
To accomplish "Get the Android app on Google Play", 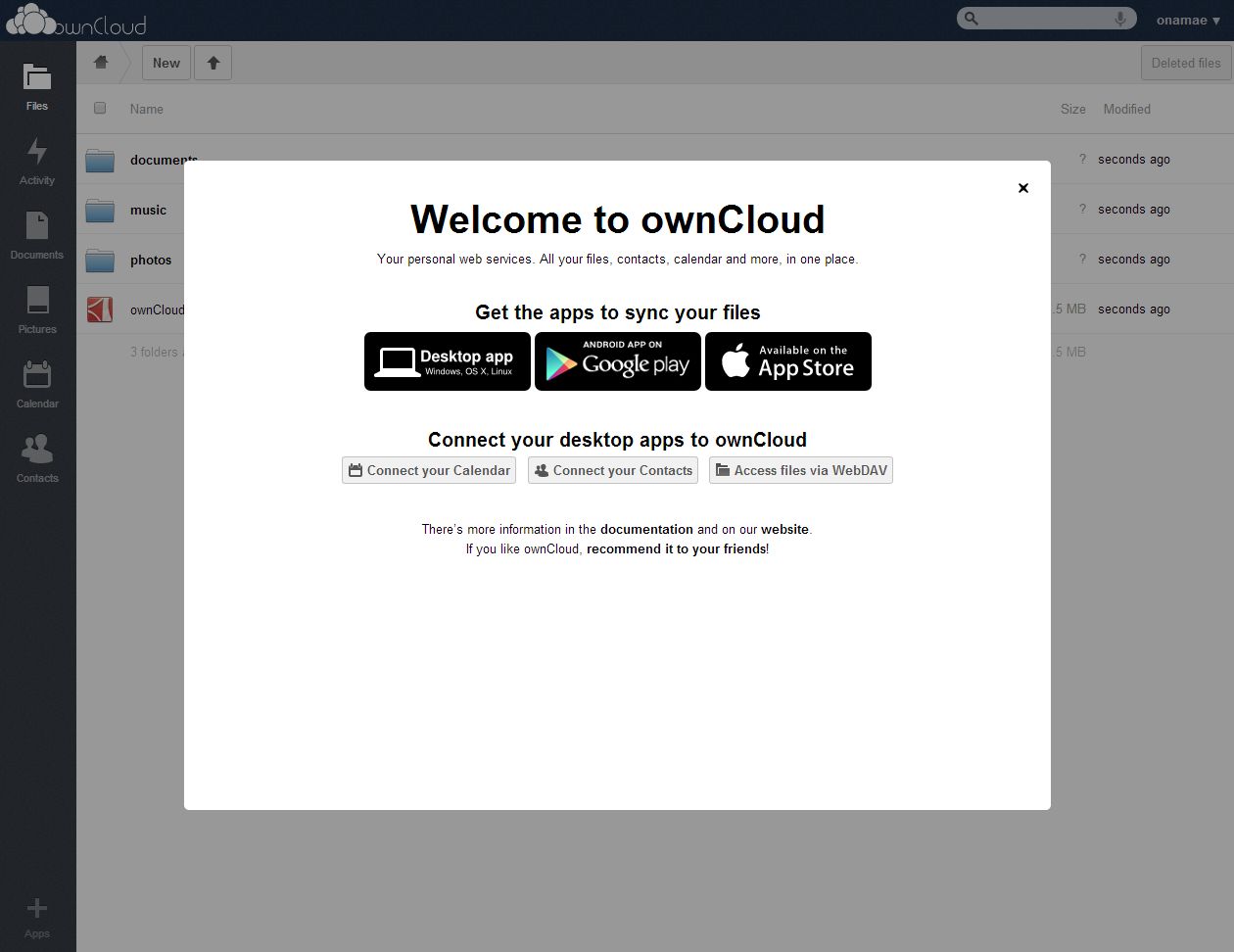I will [x=618, y=361].
